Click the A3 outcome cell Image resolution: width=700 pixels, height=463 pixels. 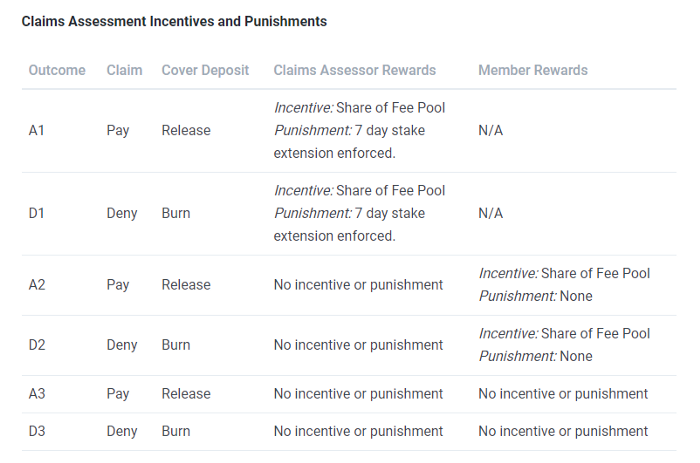point(37,394)
